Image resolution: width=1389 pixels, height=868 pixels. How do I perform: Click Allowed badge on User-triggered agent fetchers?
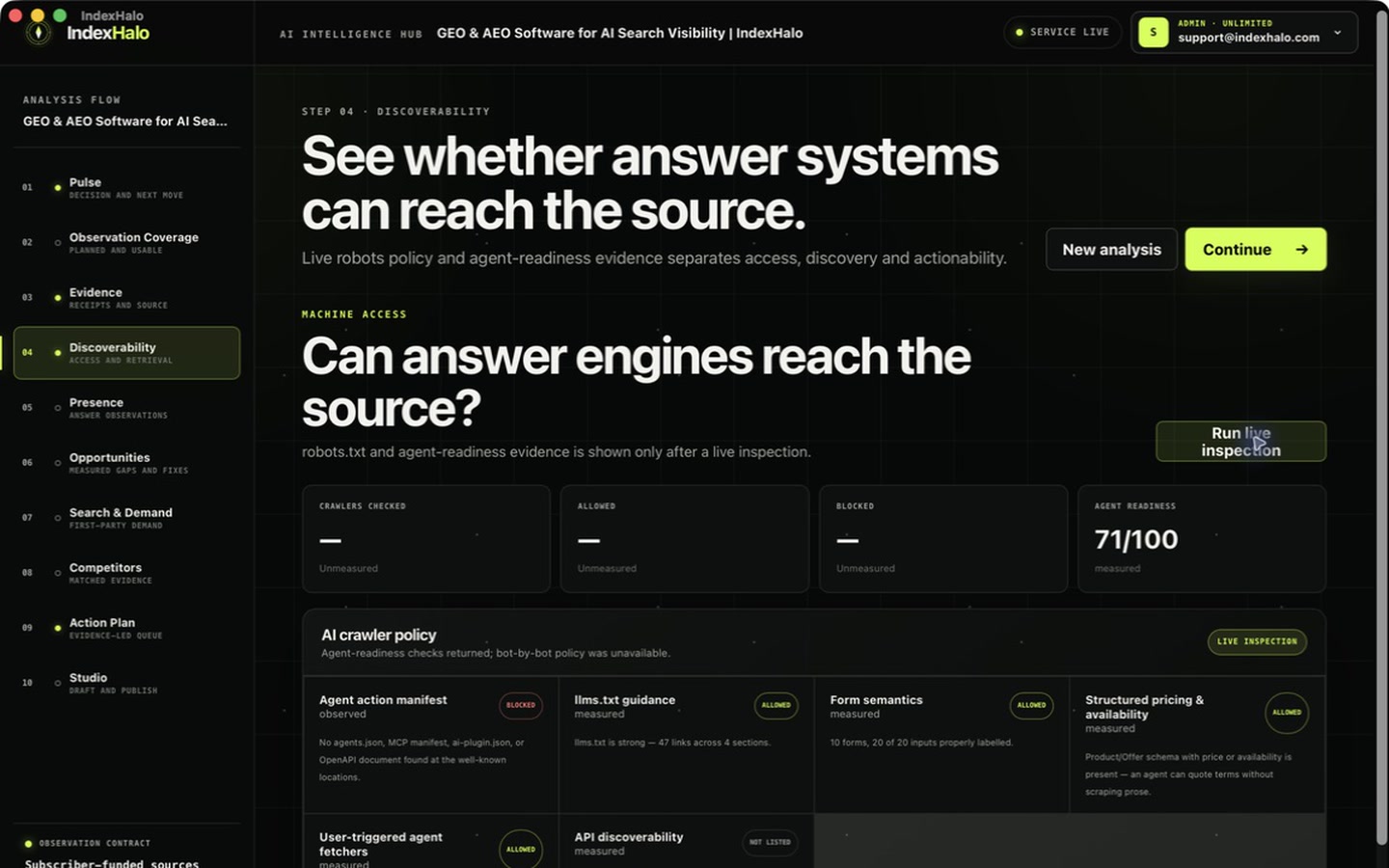pos(521,849)
